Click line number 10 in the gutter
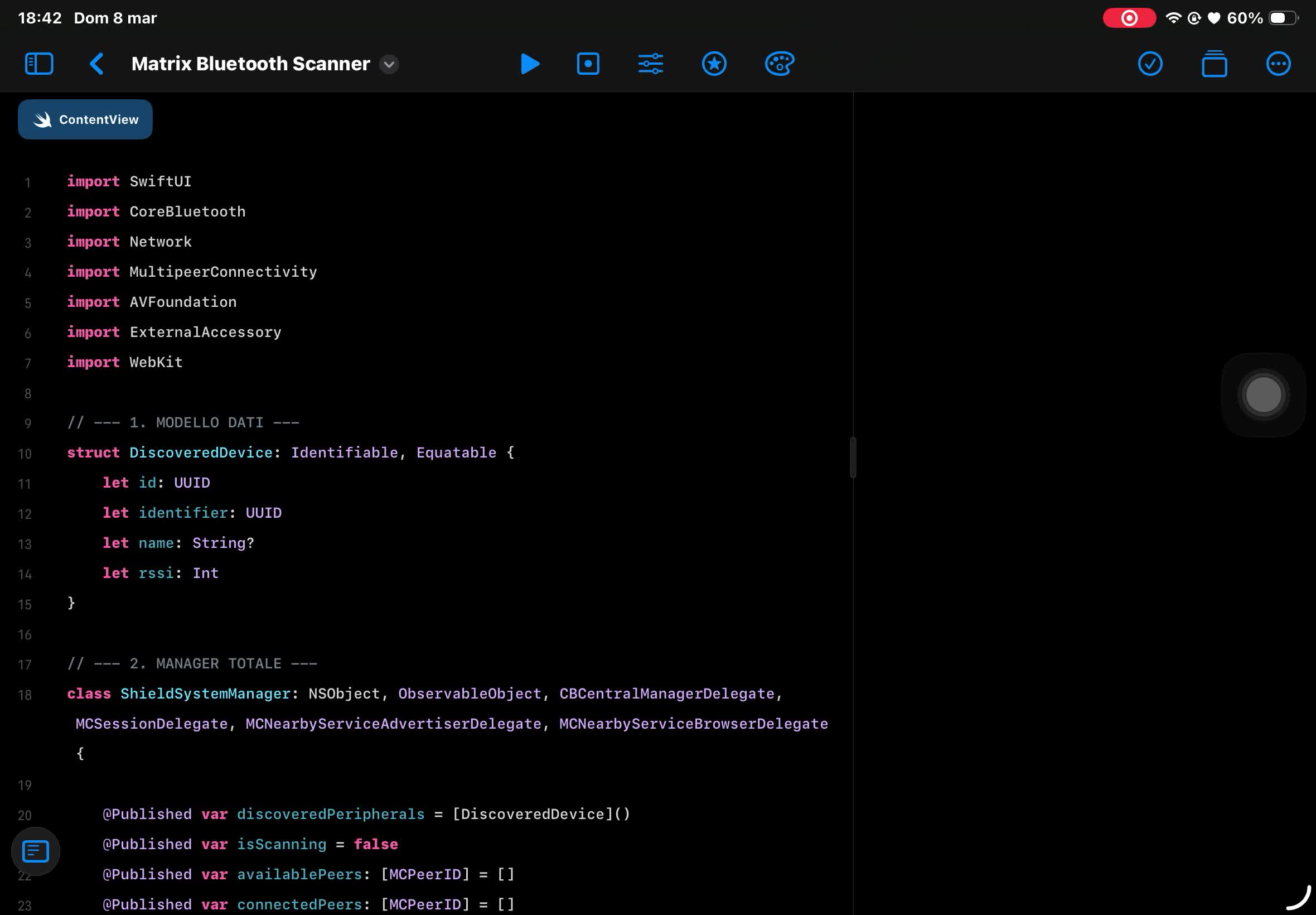The height and width of the screenshot is (915, 1316). [x=25, y=454]
